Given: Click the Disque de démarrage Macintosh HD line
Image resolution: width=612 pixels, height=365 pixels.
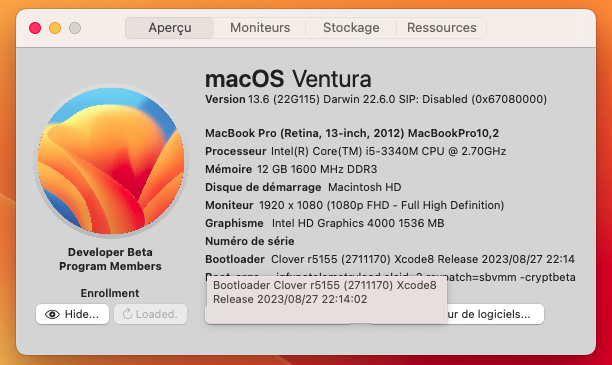Looking at the screenshot, I should tap(303, 187).
